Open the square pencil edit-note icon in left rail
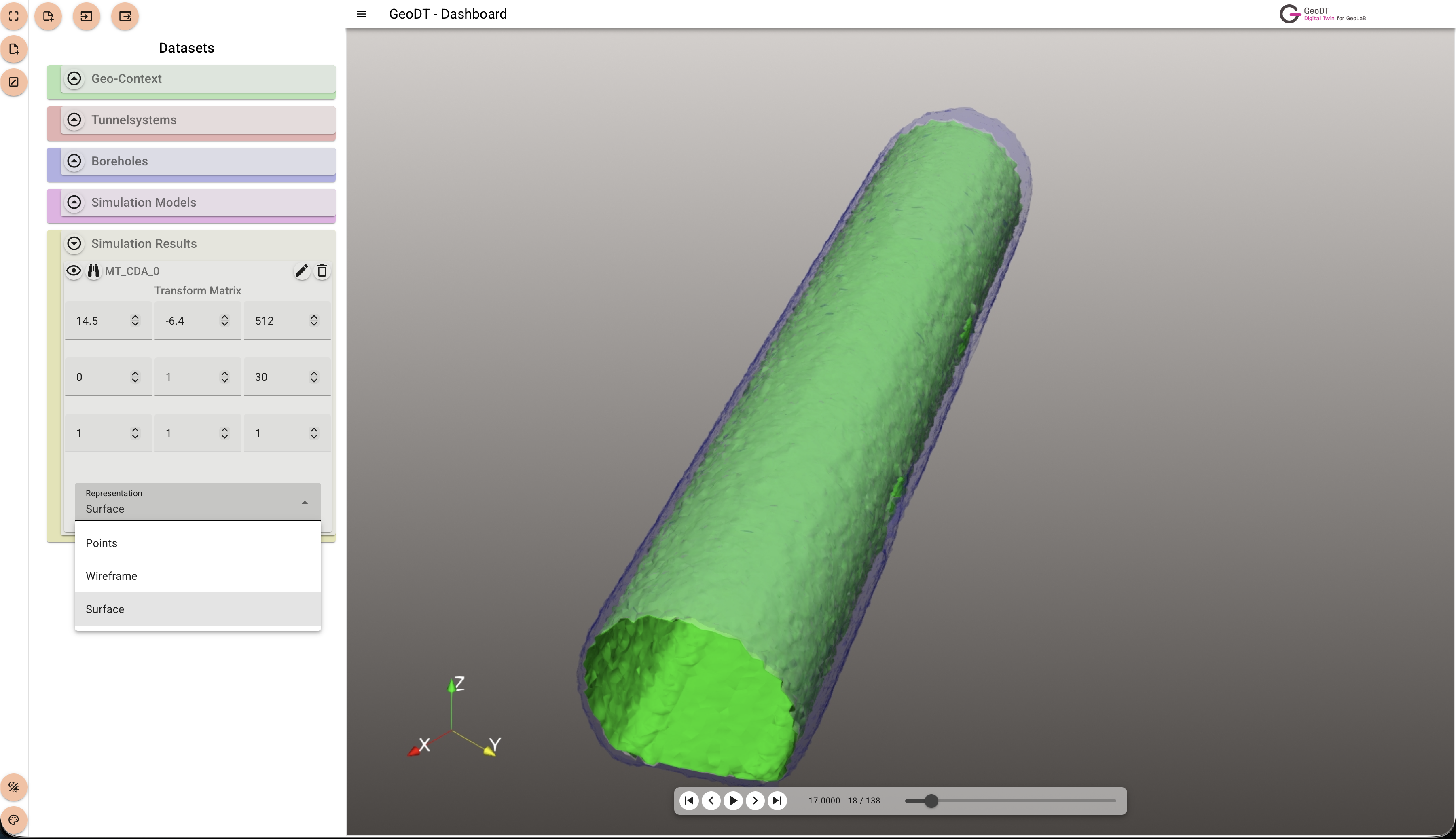Screen dimensions: 1456x839 (x=14, y=82)
